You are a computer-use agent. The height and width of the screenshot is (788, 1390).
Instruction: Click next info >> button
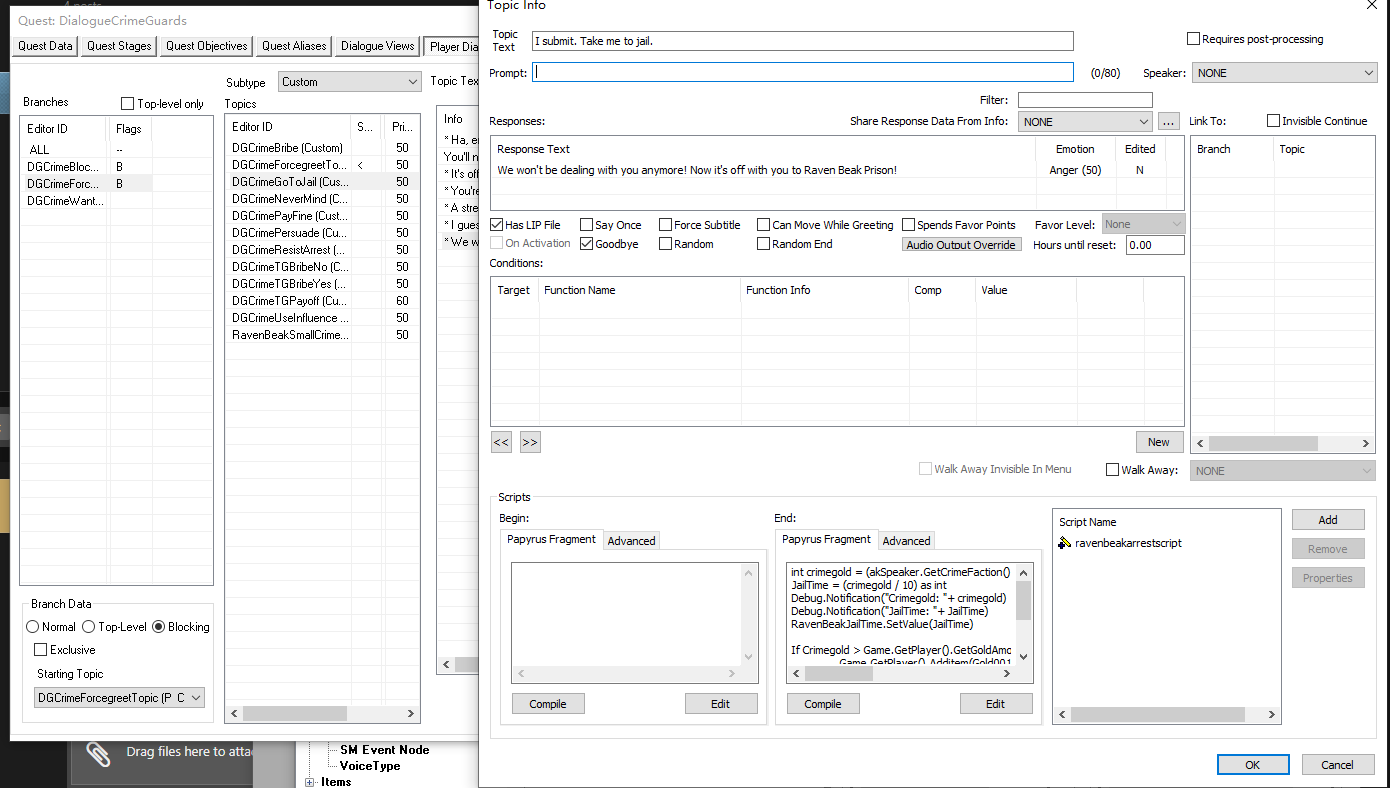530,442
